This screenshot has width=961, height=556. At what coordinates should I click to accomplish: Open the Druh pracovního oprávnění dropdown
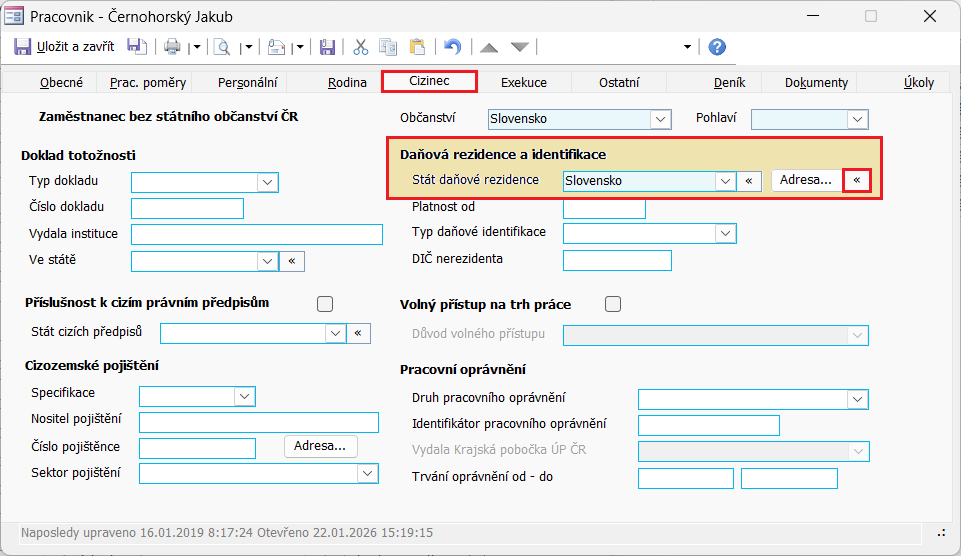[x=857, y=400]
